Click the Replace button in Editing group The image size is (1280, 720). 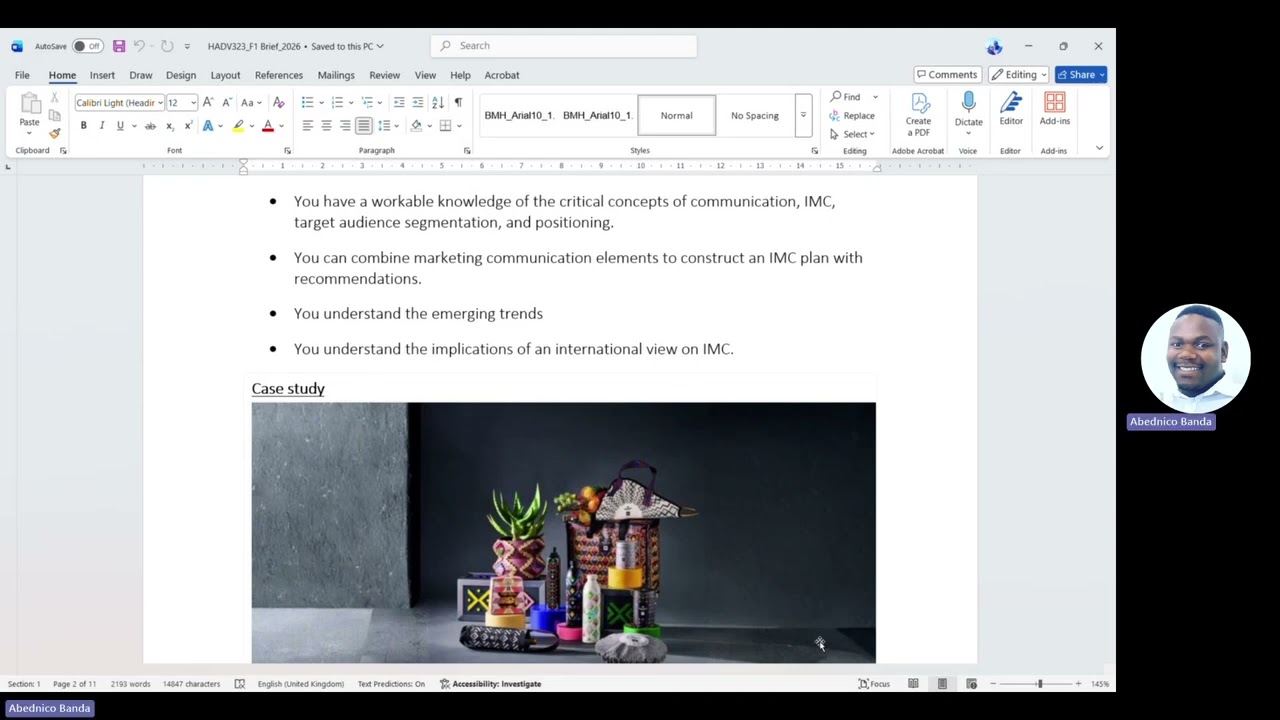(x=852, y=116)
